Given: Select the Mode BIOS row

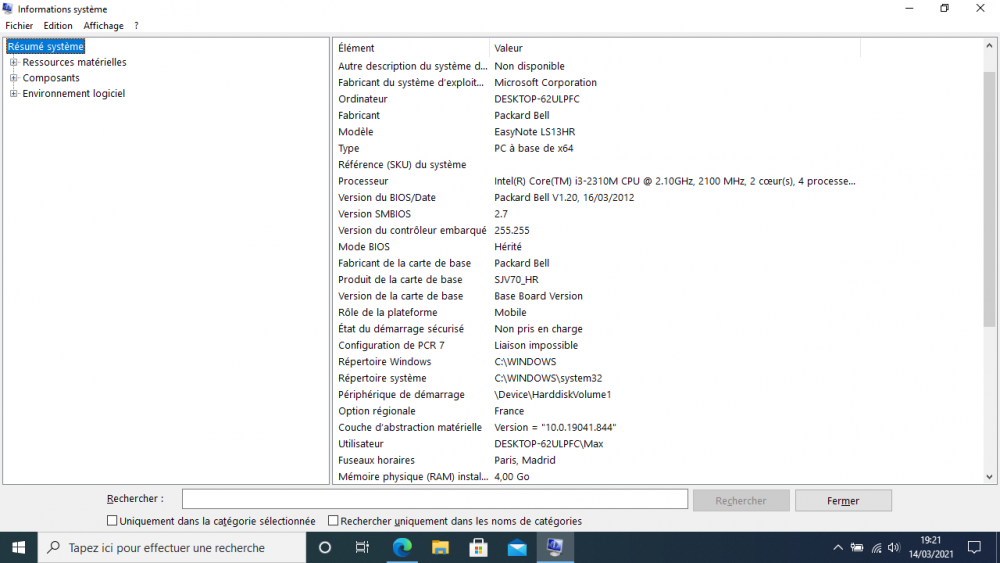Looking at the screenshot, I should tap(596, 247).
